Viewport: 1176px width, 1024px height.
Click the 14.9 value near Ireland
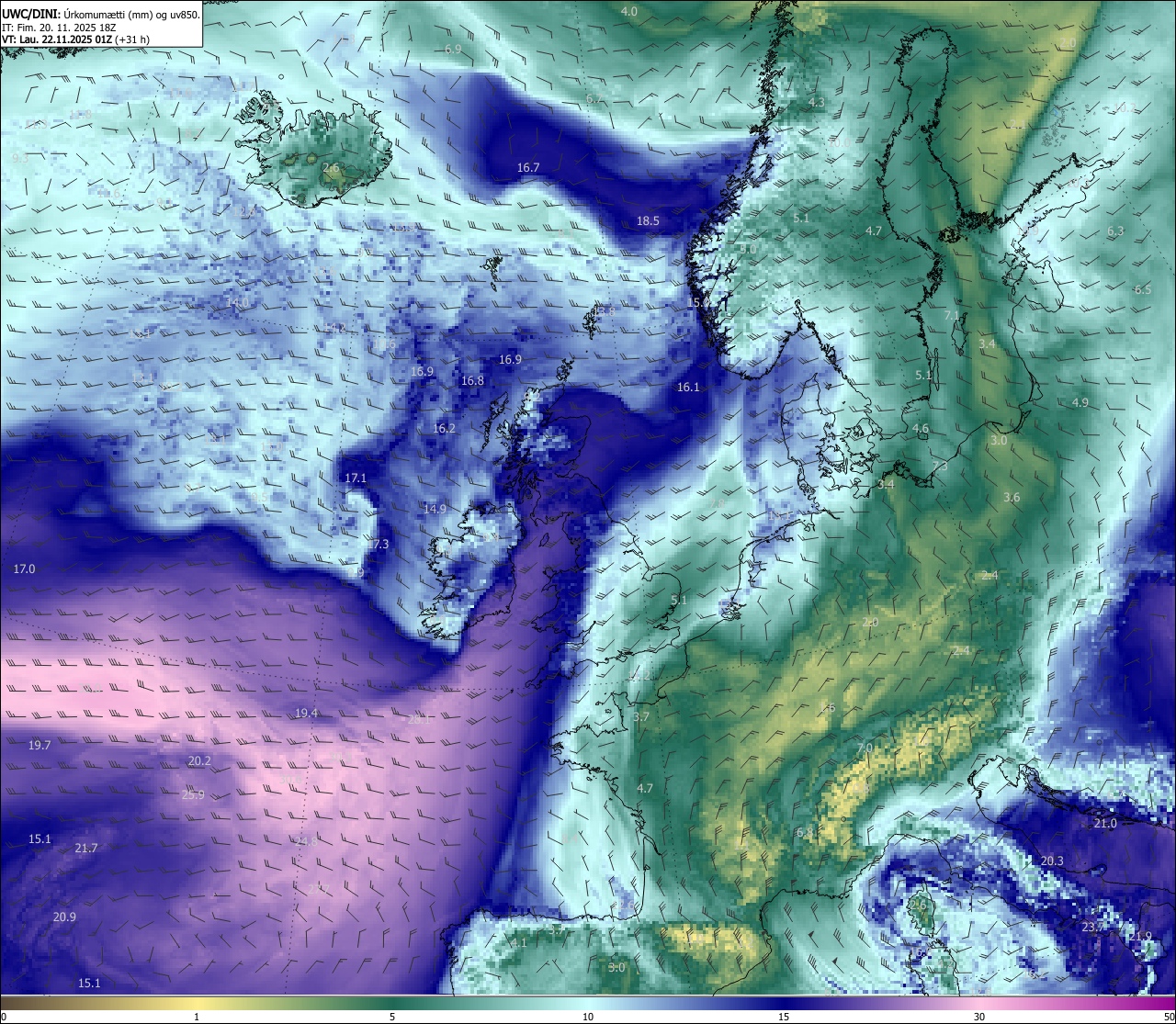pos(435,509)
